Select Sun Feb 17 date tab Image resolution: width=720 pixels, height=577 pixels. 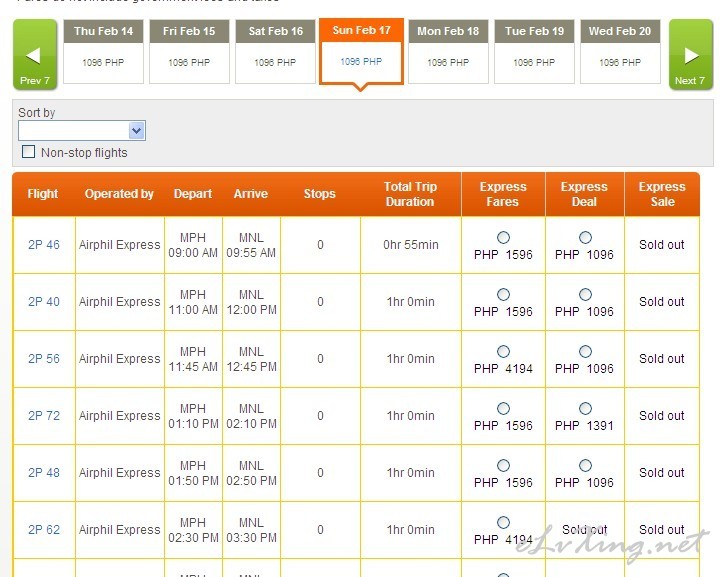pos(361,51)
